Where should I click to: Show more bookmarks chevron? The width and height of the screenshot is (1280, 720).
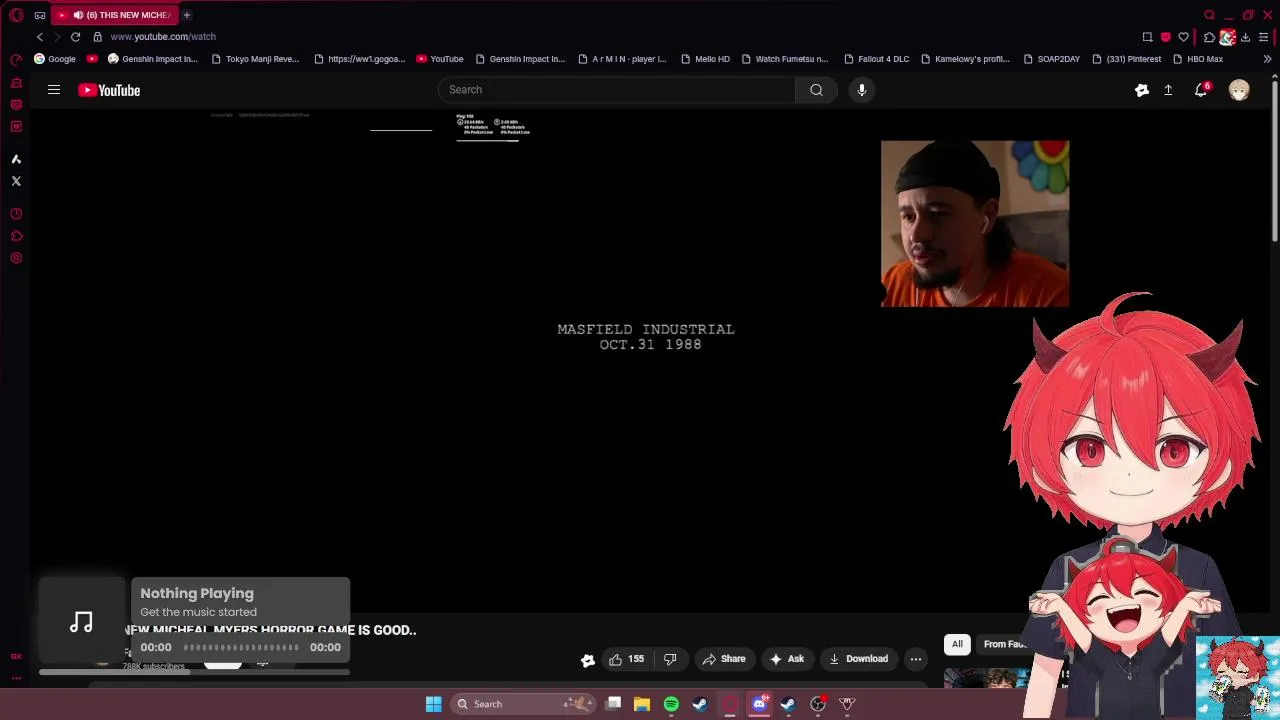pyautogui.click(x=1267, y=59)
